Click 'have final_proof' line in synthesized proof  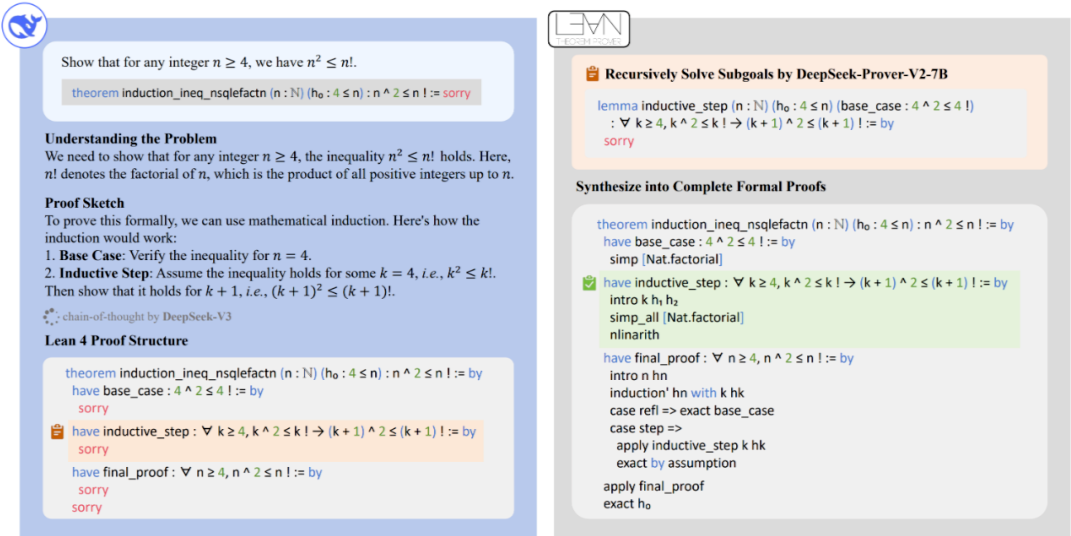728,358
